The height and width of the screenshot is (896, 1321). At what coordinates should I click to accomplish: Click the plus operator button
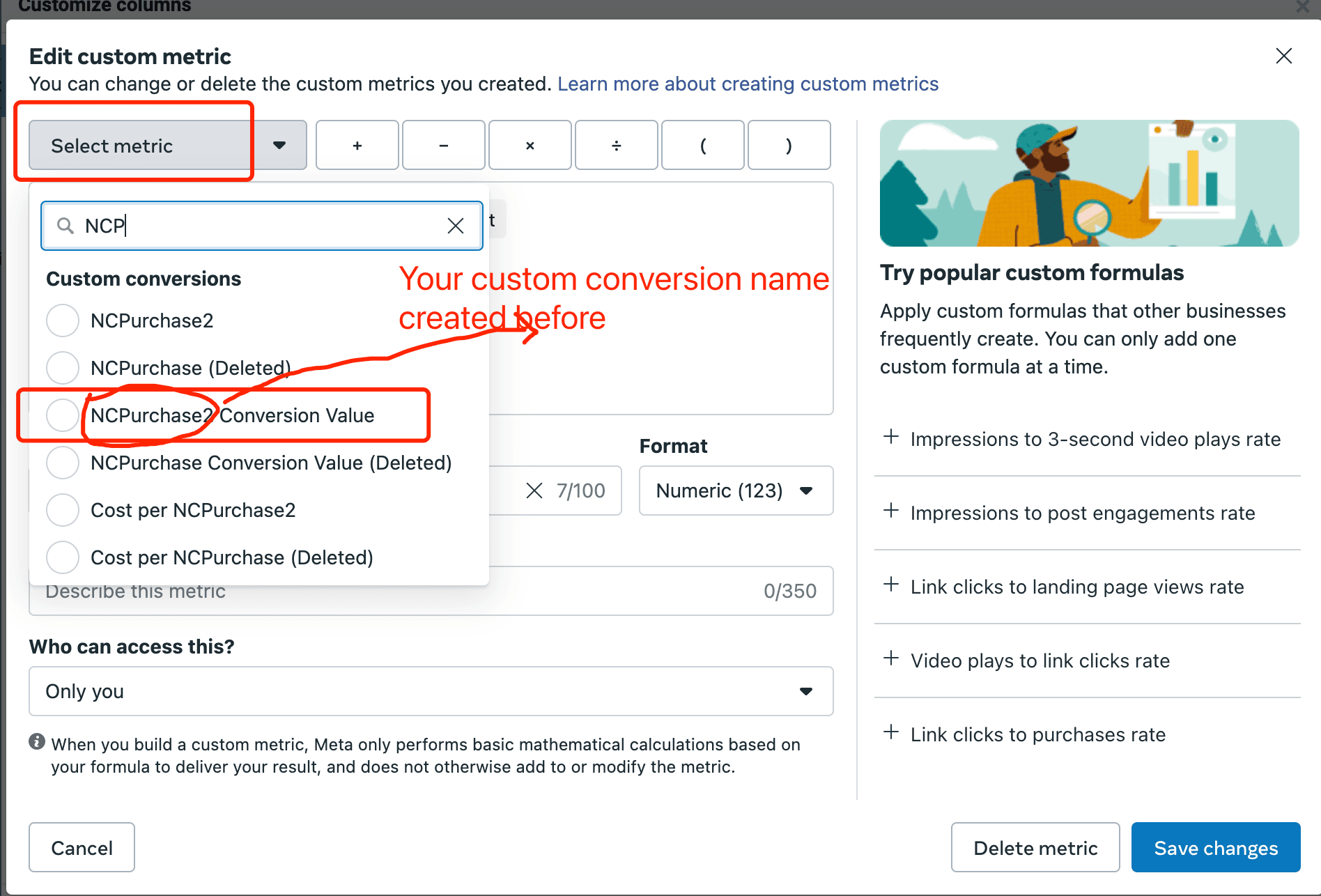(x=357, y=146)
